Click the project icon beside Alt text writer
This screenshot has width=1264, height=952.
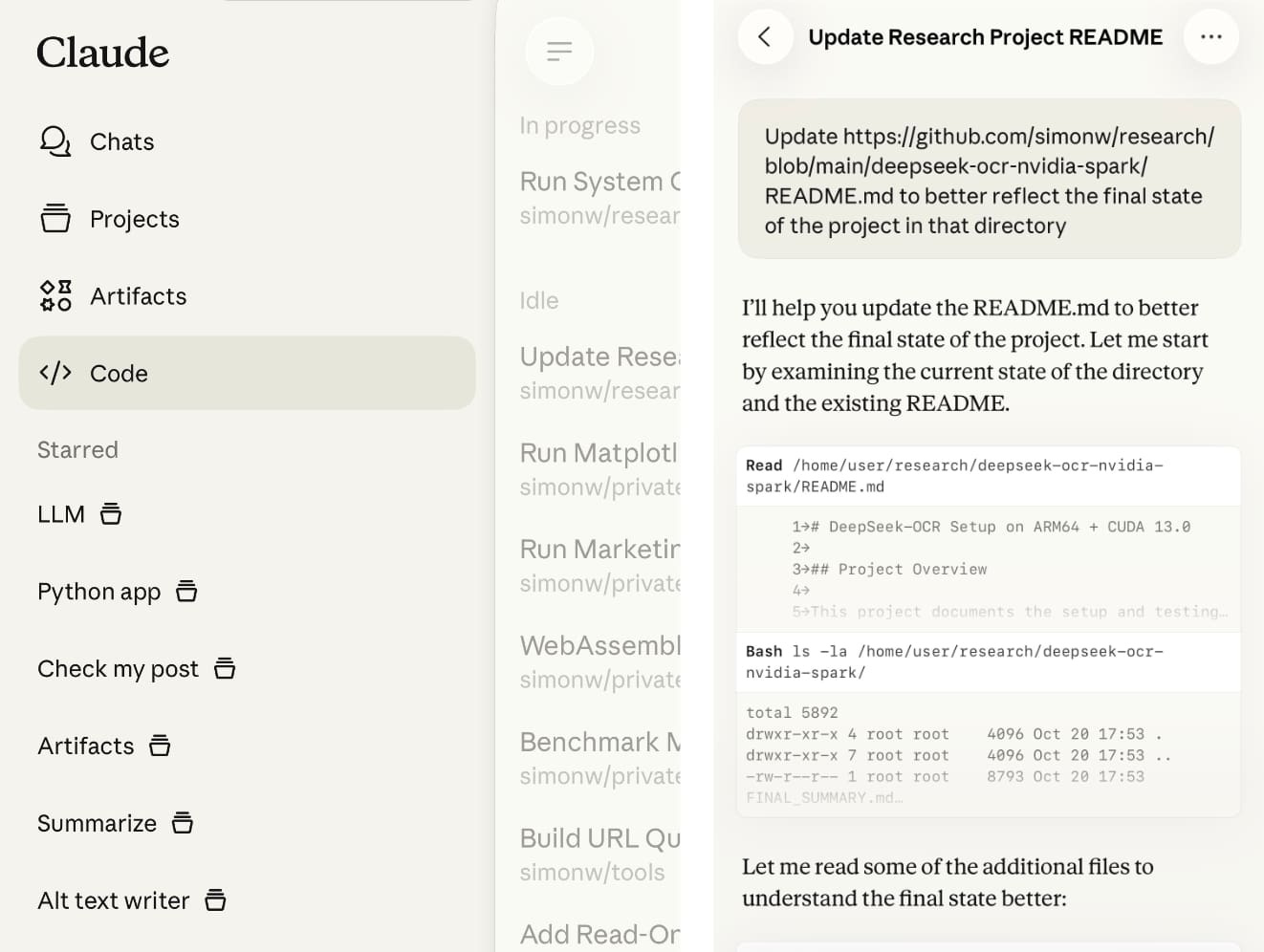[x=215, y=899]
